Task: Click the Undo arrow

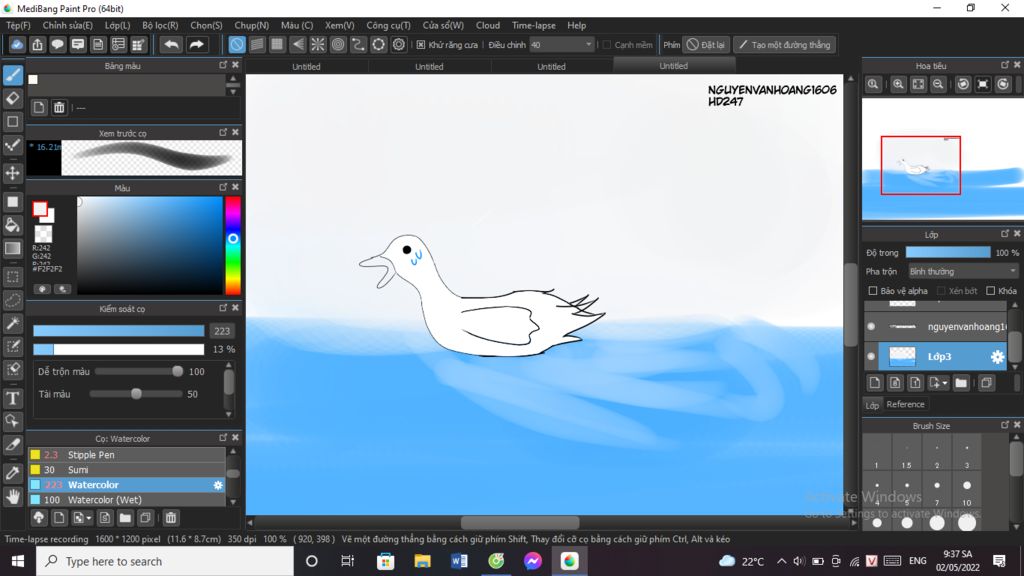Action: (x=171, y=44)
